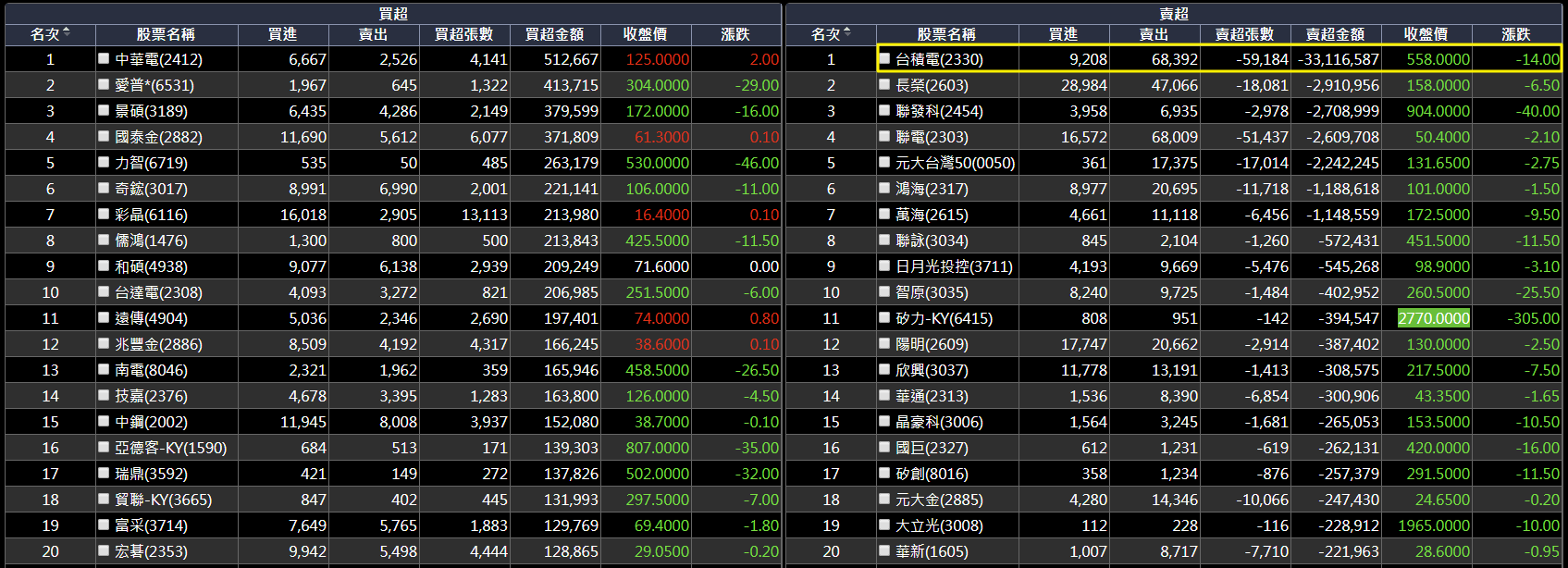
Task: Click 買超張數 column header
Action: pos(463,34)
